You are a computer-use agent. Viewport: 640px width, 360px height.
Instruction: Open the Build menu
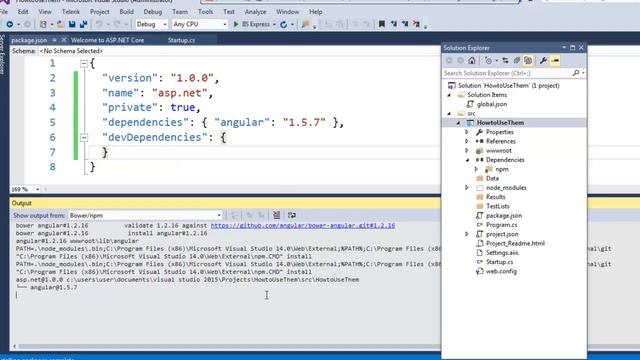pyautogui.click(x=127, y=12)
